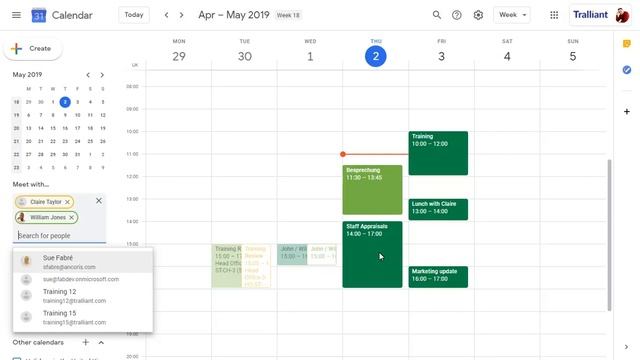Select highlighted date 2 in mini calendar

click(65, 102)
